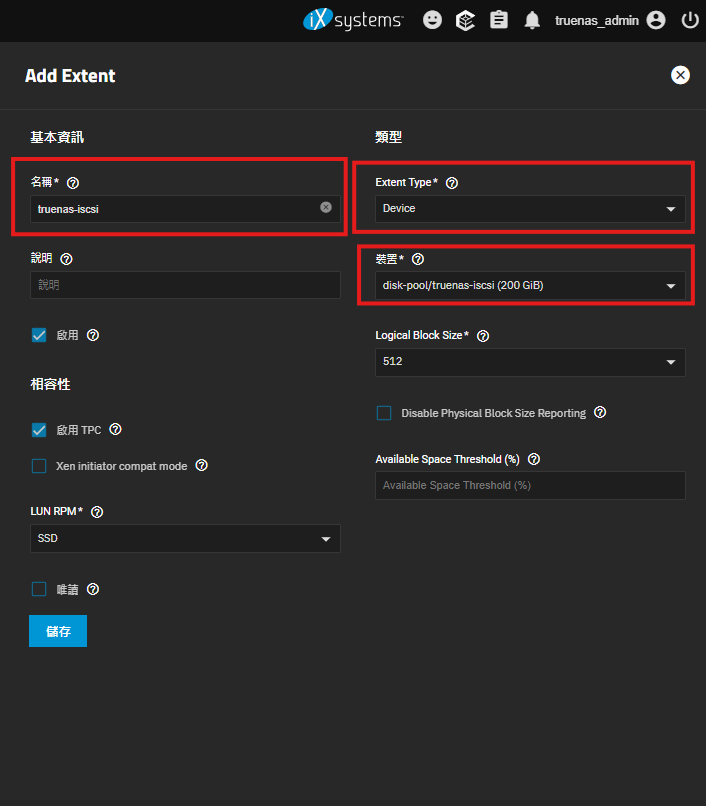The width and height of the screenshot is (706, 806).
Task: Open the LUN RPM dropdown
Action: 185,539
